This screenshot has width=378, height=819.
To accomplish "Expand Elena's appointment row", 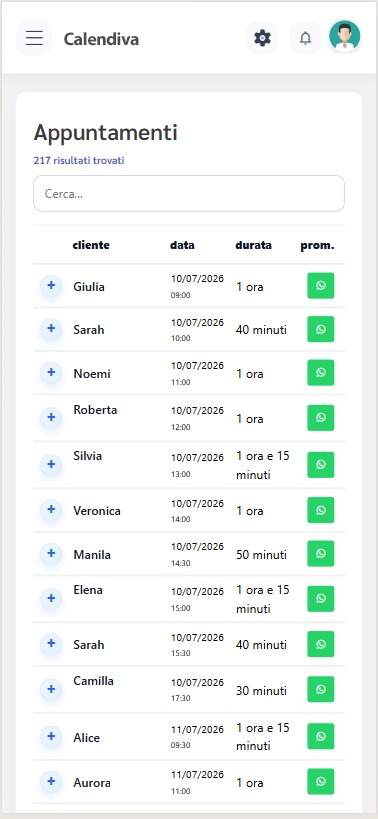I will pos(51,598).
